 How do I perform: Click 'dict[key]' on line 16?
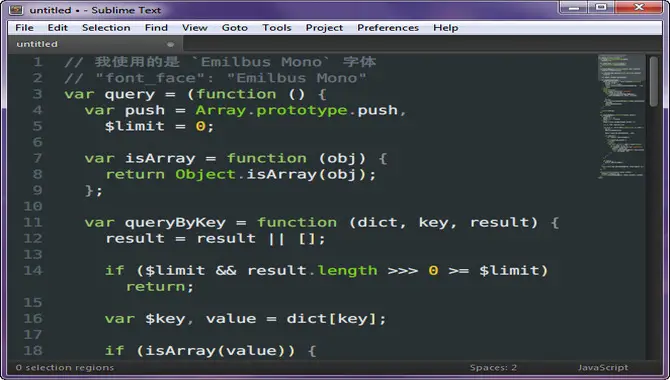(x=331, y=319)
